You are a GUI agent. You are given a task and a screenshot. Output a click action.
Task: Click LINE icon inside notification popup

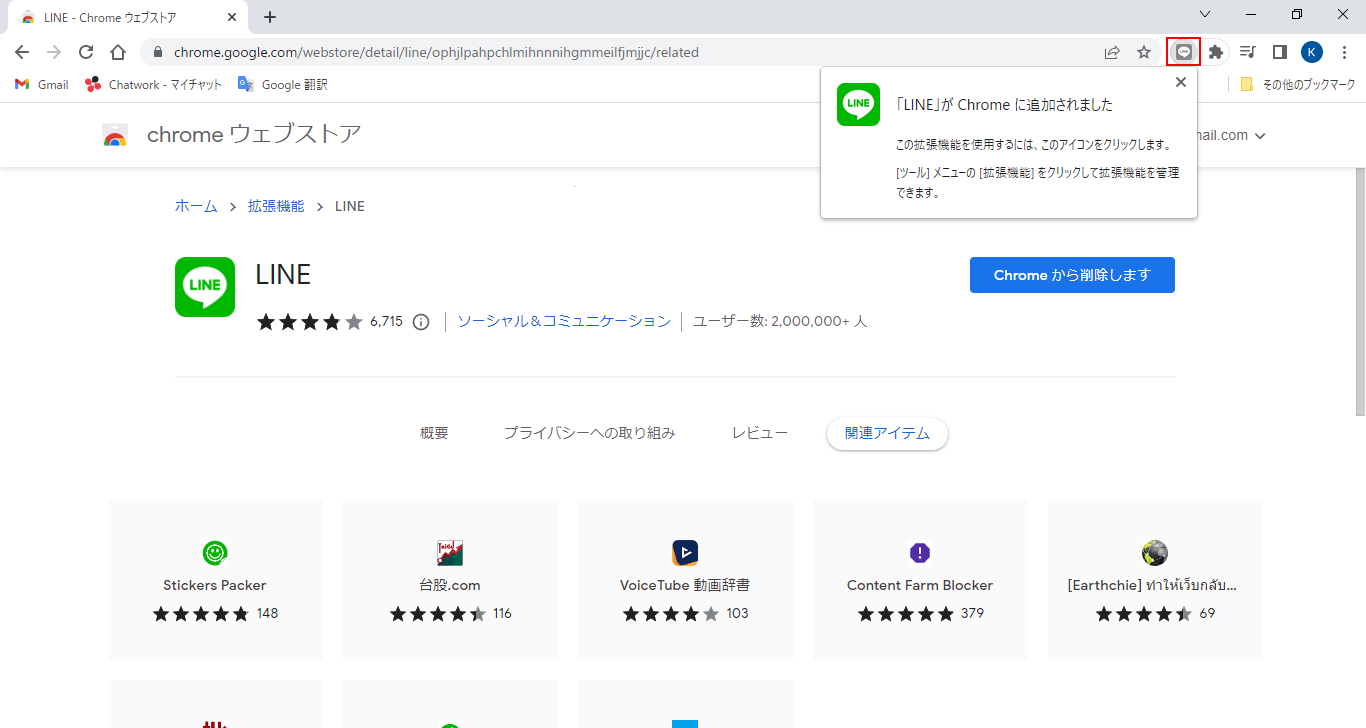pyautogui.click(x=858, y=104)
